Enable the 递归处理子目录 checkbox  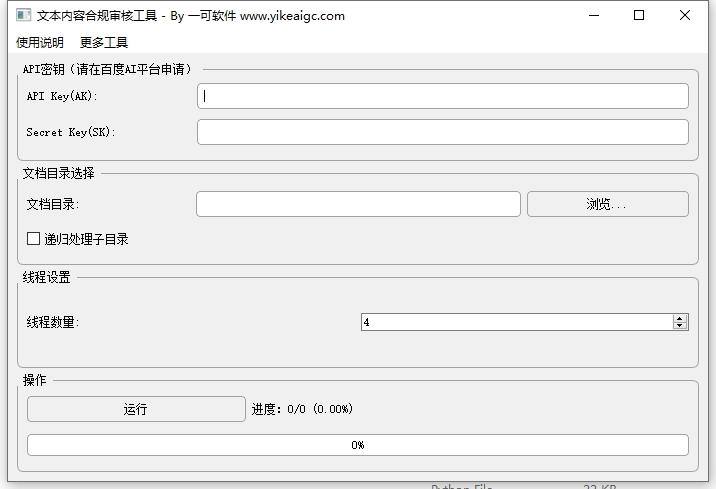[x=34, y=240]
